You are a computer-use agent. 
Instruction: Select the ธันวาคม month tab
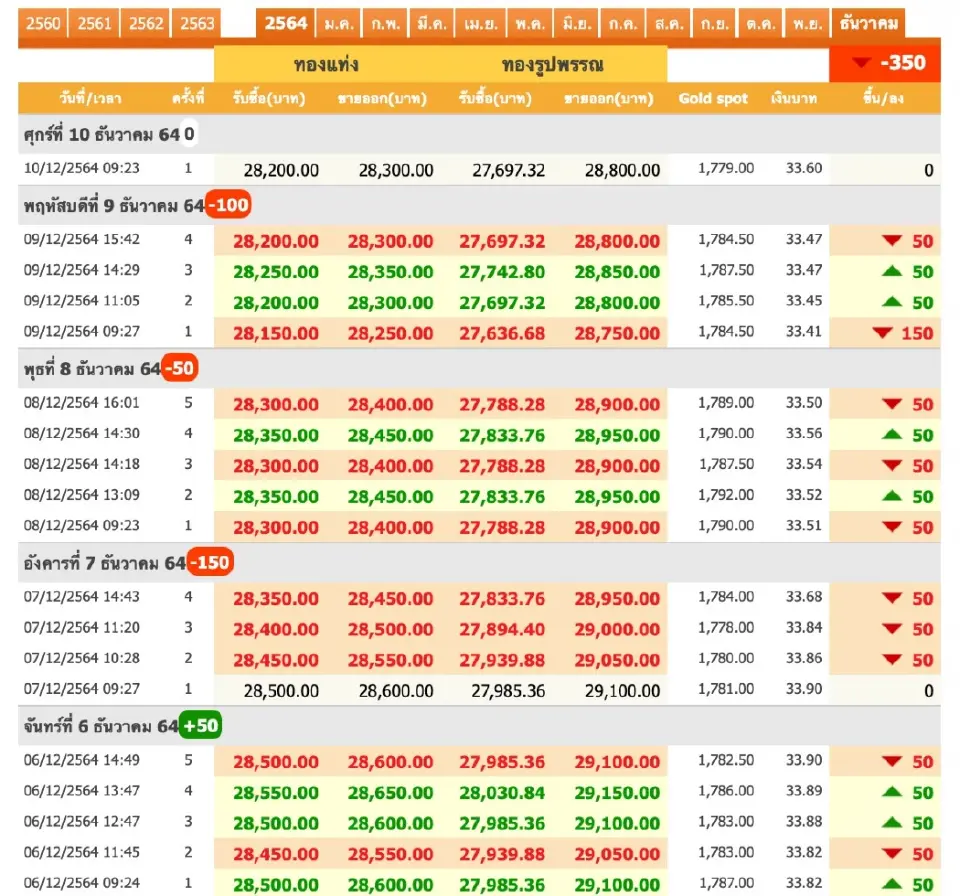(x=869, y=24)
